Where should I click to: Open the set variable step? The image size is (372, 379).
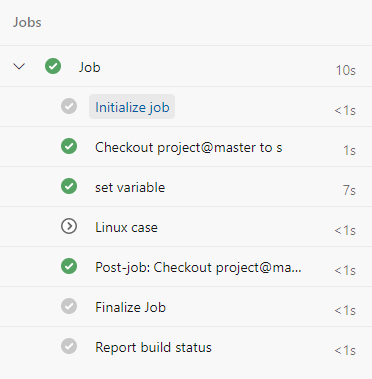(x=130, y=187)
